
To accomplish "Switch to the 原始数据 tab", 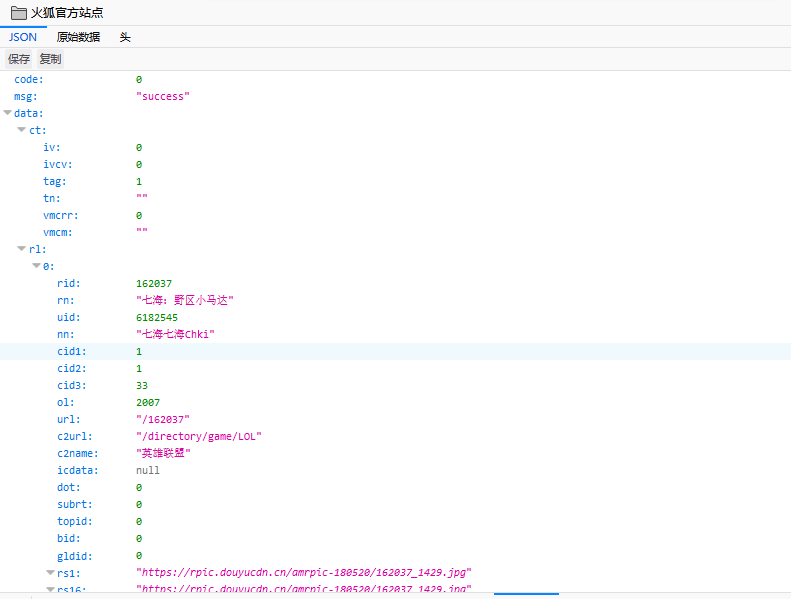I will coord(78,37).
